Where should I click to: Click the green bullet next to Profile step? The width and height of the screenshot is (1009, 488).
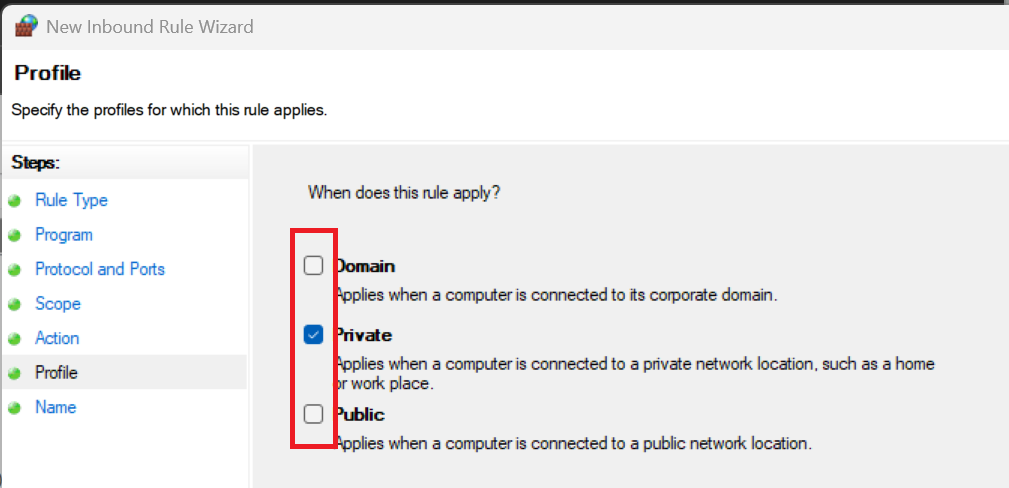pos(14,374)
